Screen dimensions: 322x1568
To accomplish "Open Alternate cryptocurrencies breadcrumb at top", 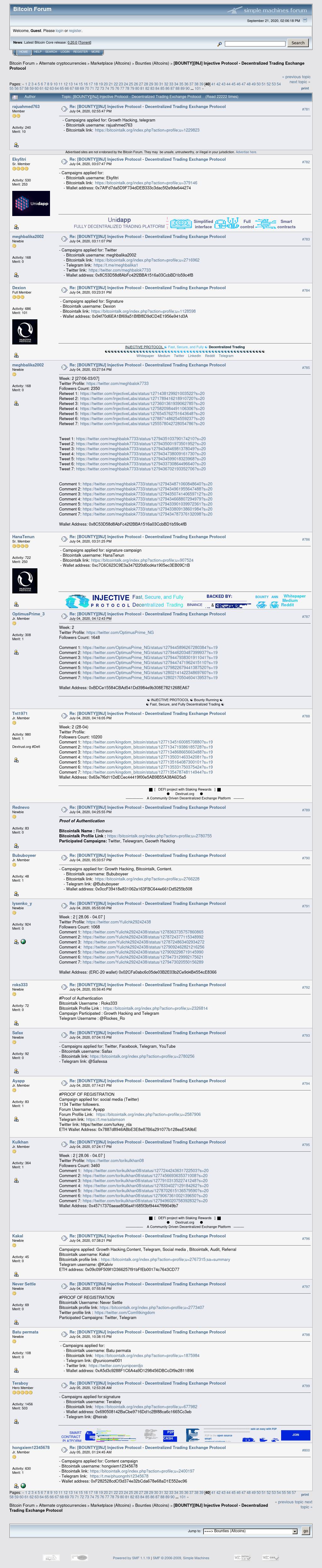I will [62, 63].
